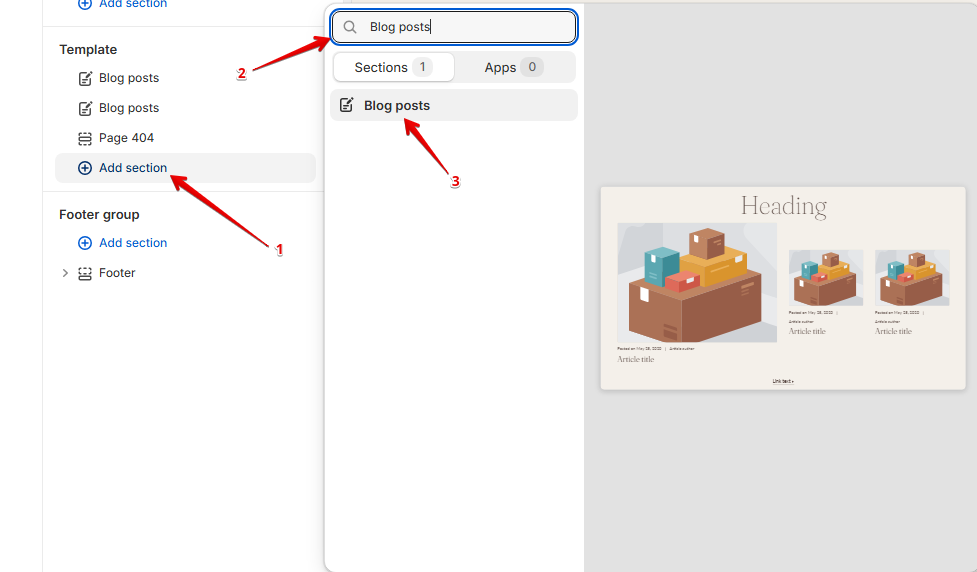Click Add section under Footer group
The image size is (977, 572).
click(133, 243)
